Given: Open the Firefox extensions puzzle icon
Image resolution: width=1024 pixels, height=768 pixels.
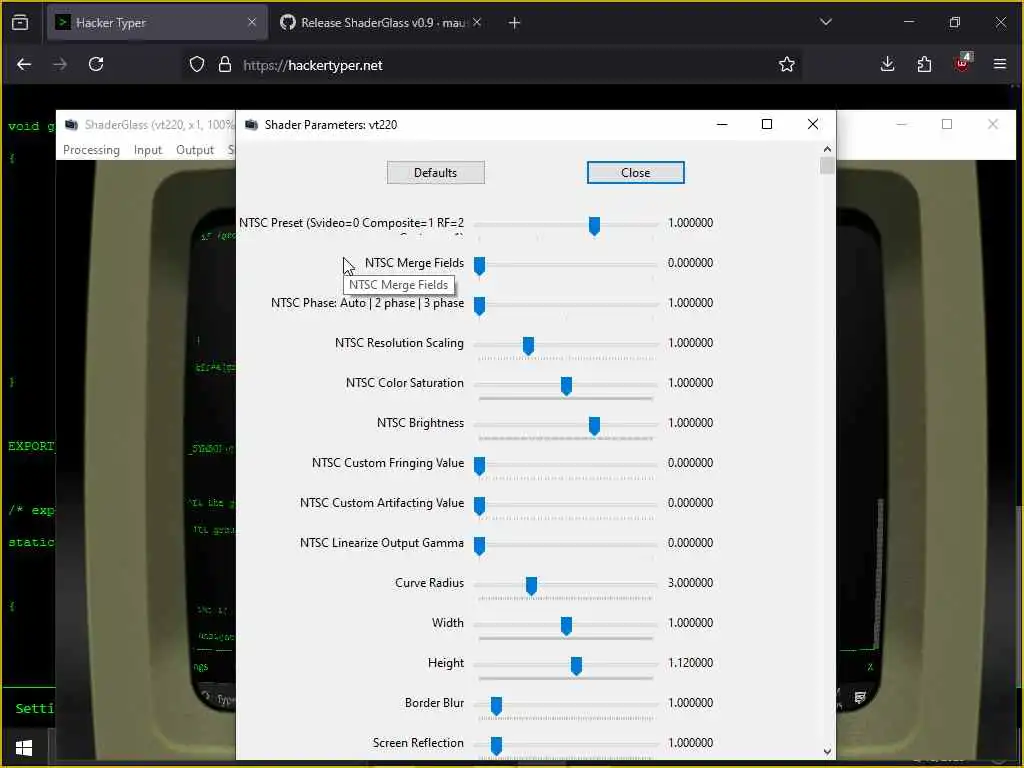Looking at the screenshot, I should point(924,64).
